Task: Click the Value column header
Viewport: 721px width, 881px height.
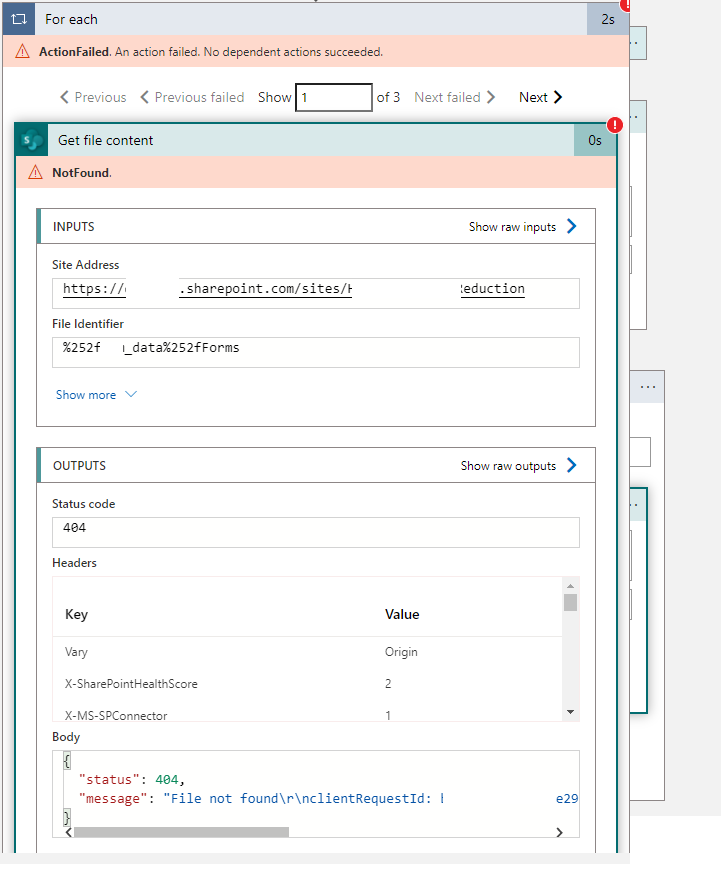Action: pyautogui.click(x=402, y=615)
